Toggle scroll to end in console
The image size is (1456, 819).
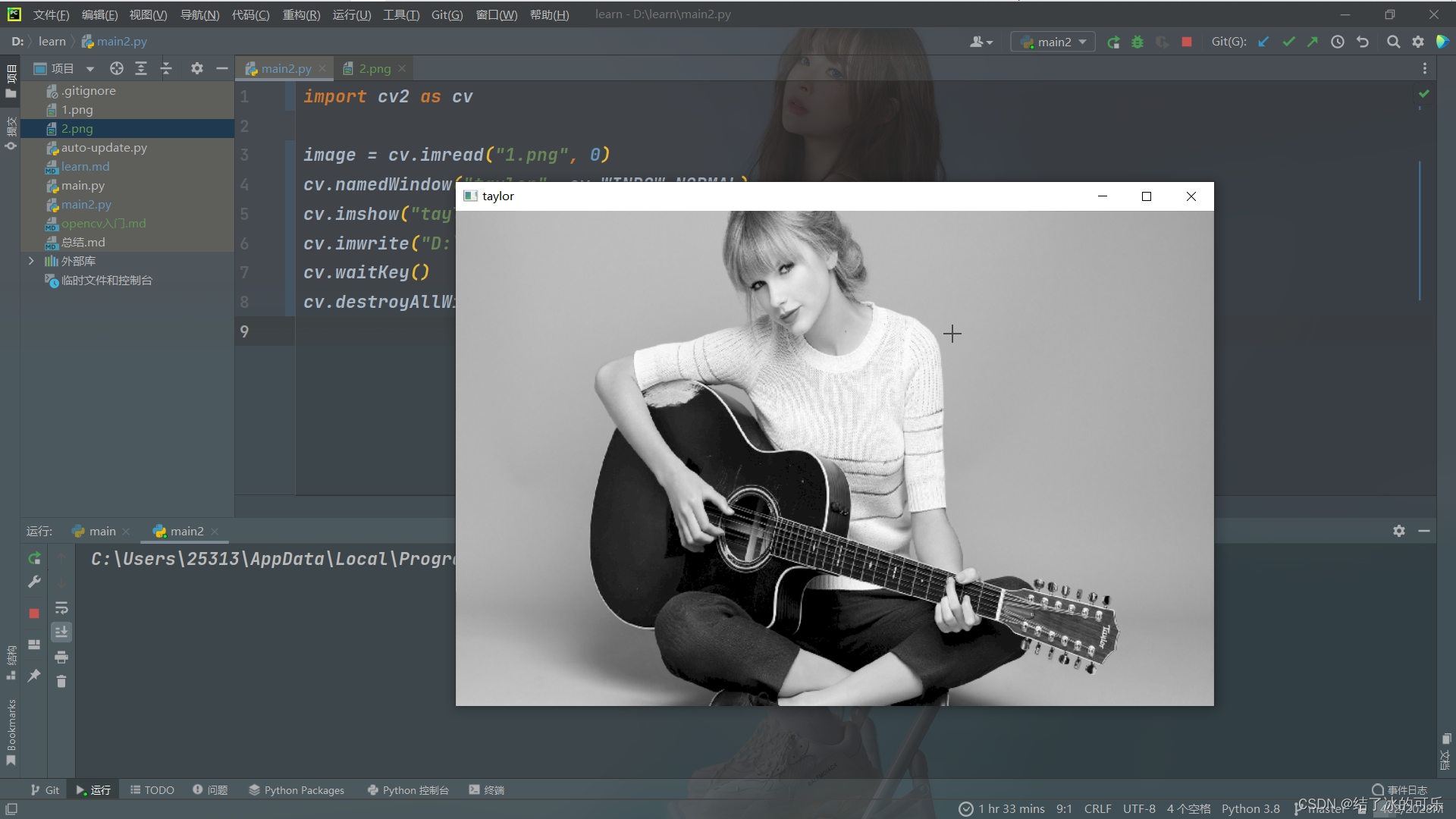(61, 632)
